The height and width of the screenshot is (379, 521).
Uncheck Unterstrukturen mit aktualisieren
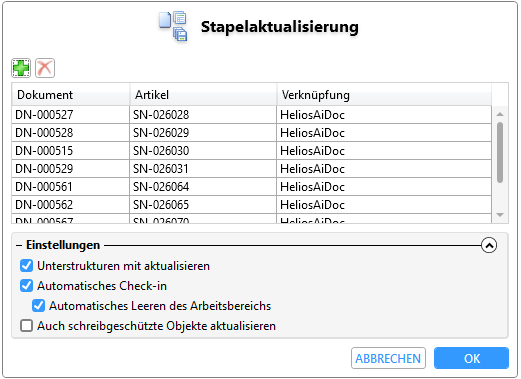(x=26, y=266)
